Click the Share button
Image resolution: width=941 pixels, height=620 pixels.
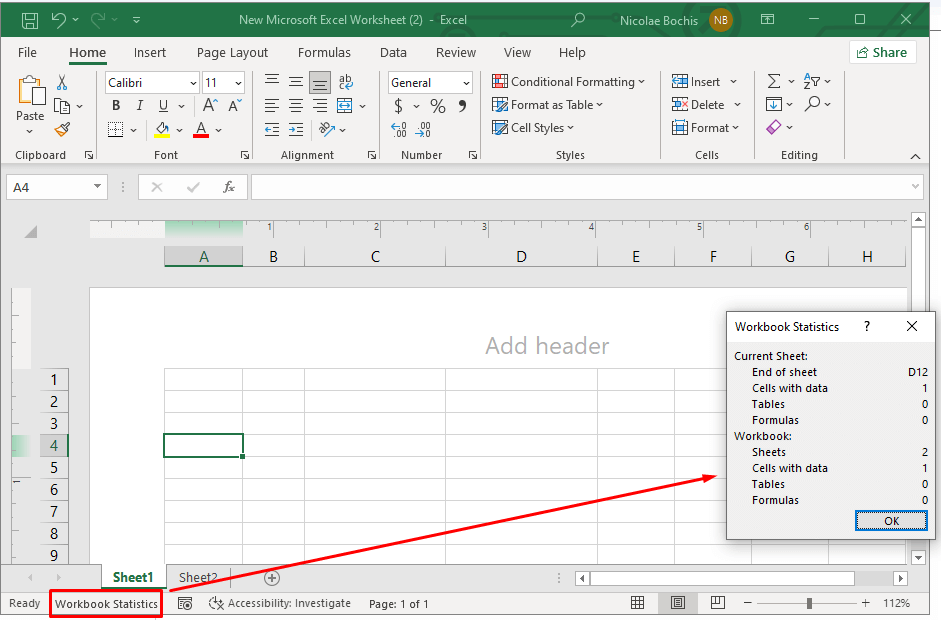883,52
